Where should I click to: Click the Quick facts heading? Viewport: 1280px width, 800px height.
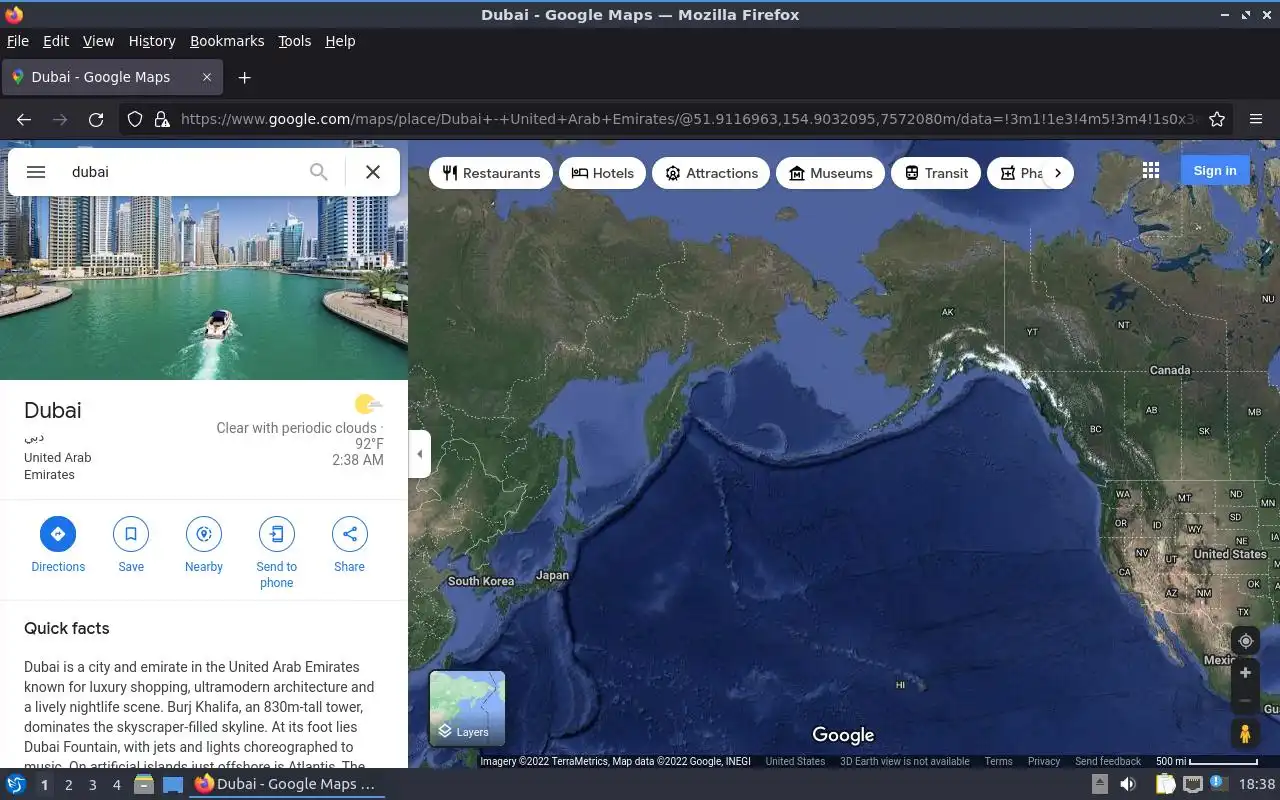coord(67,628)
